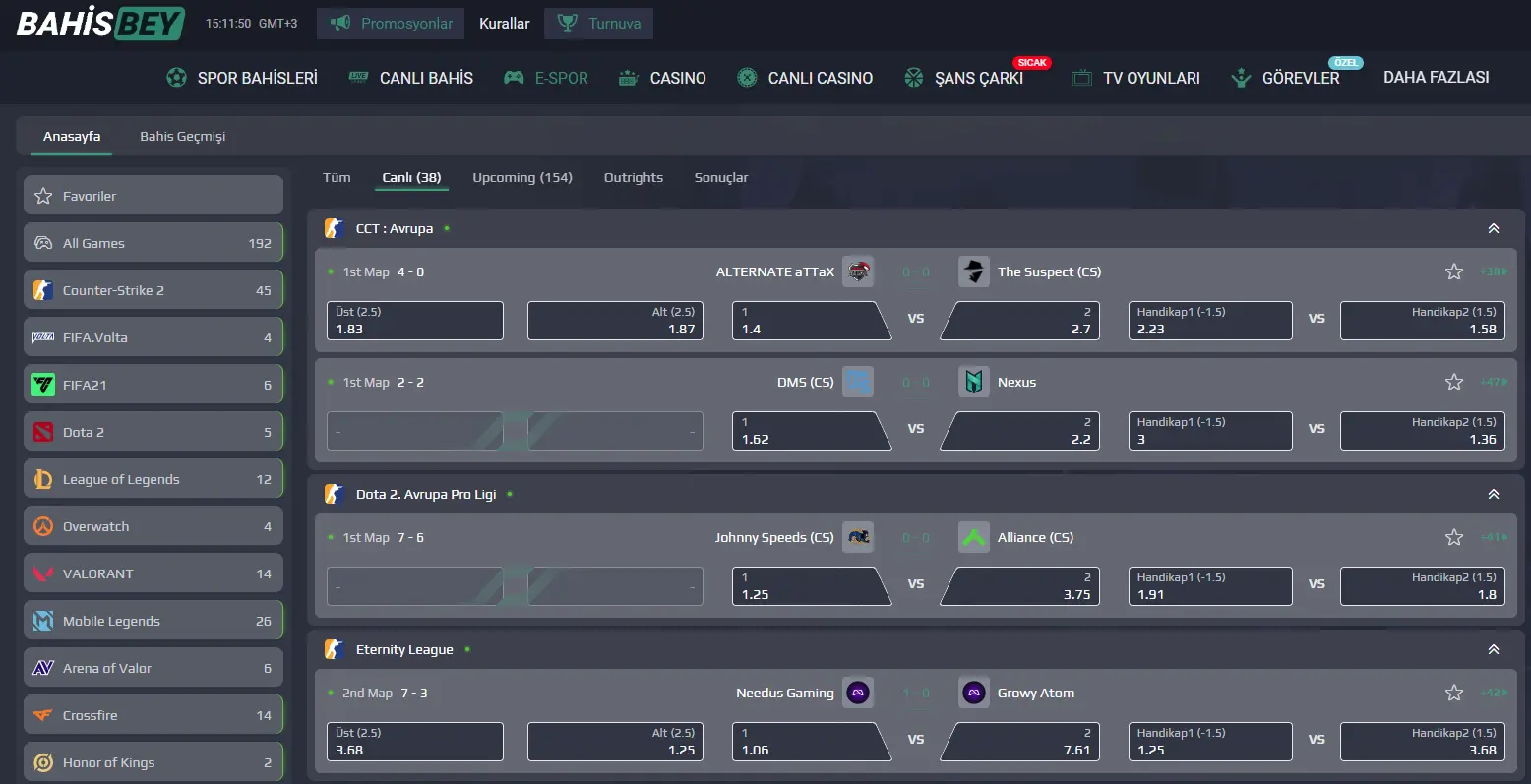Click The Suspect team logo

click(974, 271)
